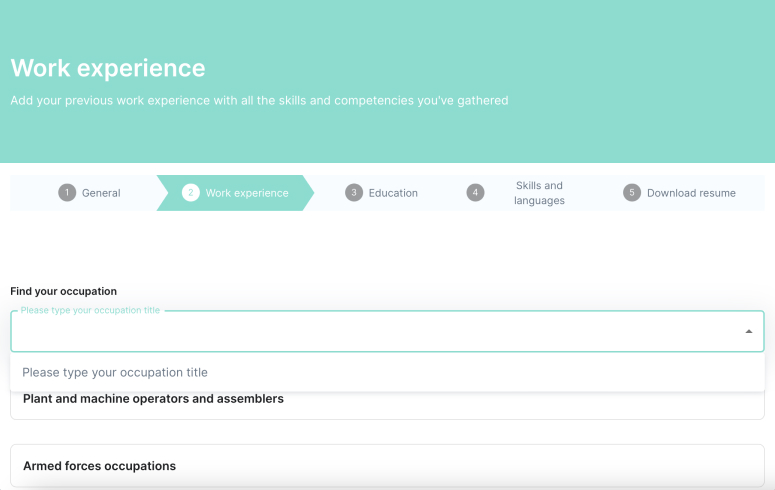
Task: Click the step 3 number circle
Action: (x=354, y=193)
